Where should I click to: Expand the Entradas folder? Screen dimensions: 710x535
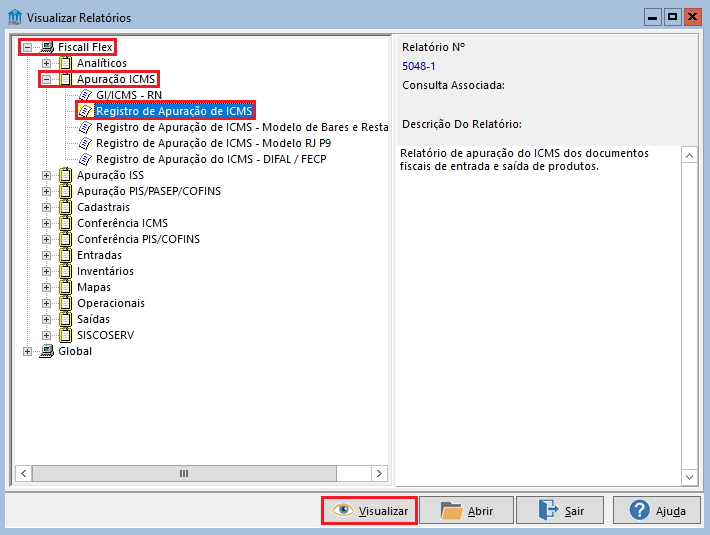point(46,255)
